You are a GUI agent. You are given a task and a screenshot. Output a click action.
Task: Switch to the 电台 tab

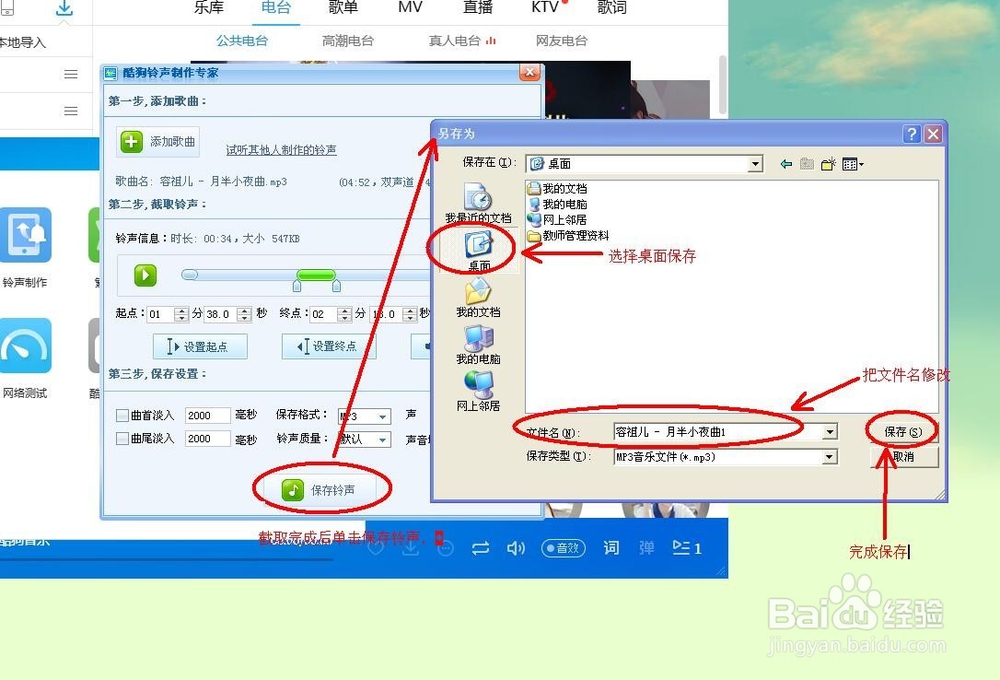tap(276, 8)
